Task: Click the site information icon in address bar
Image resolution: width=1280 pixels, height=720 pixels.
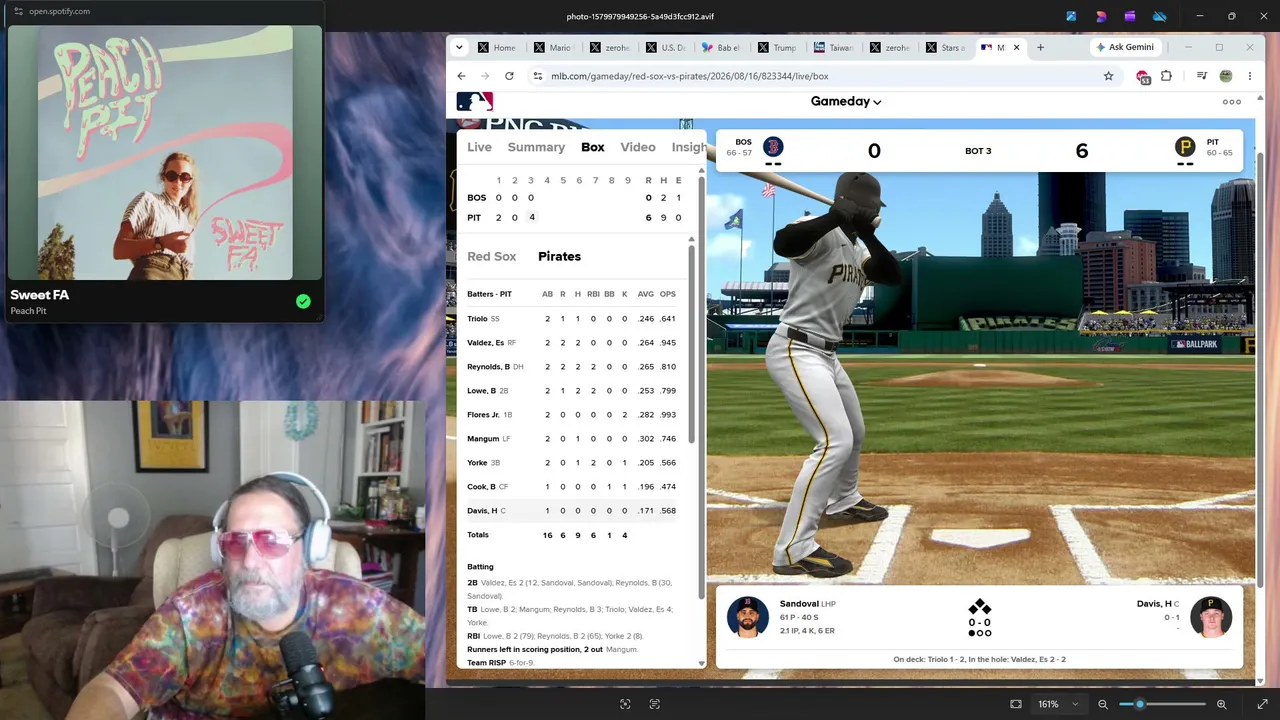Action: click(x=538, y=76)
